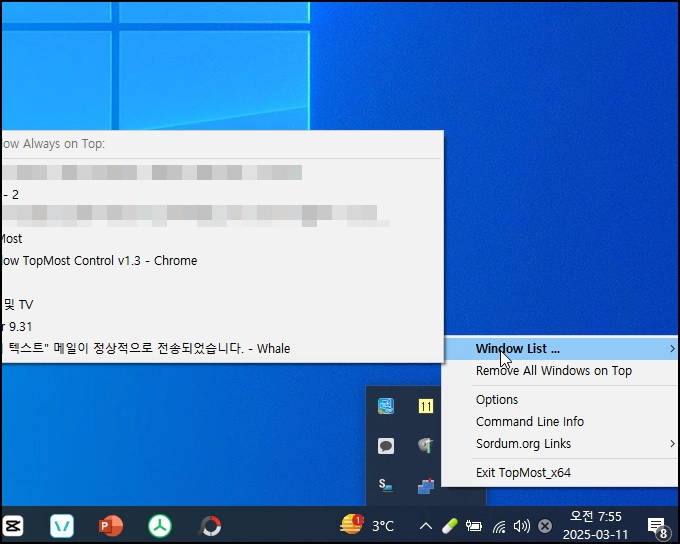
Task: Select the entry ending in '9.31'
Action: (x=222, y=327)
